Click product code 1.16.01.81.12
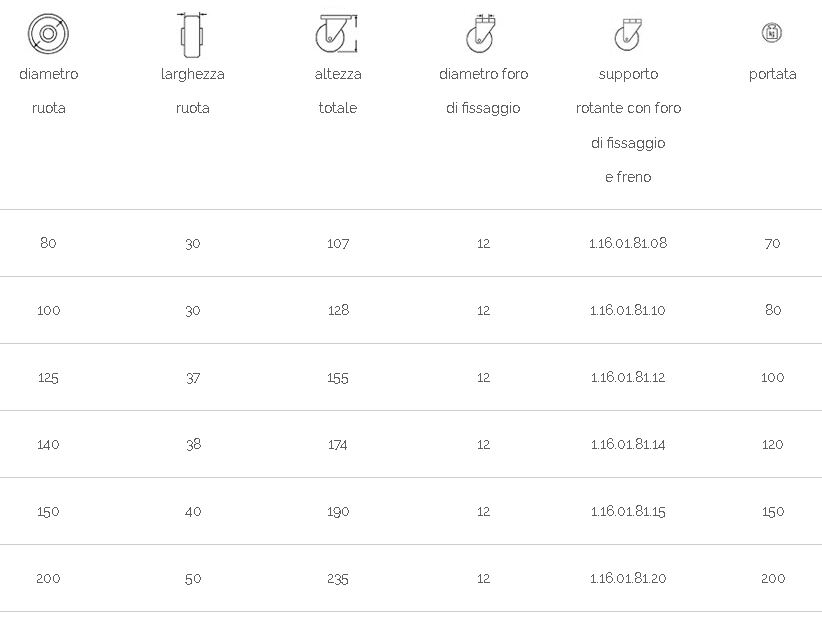 (x=628, y=377)
